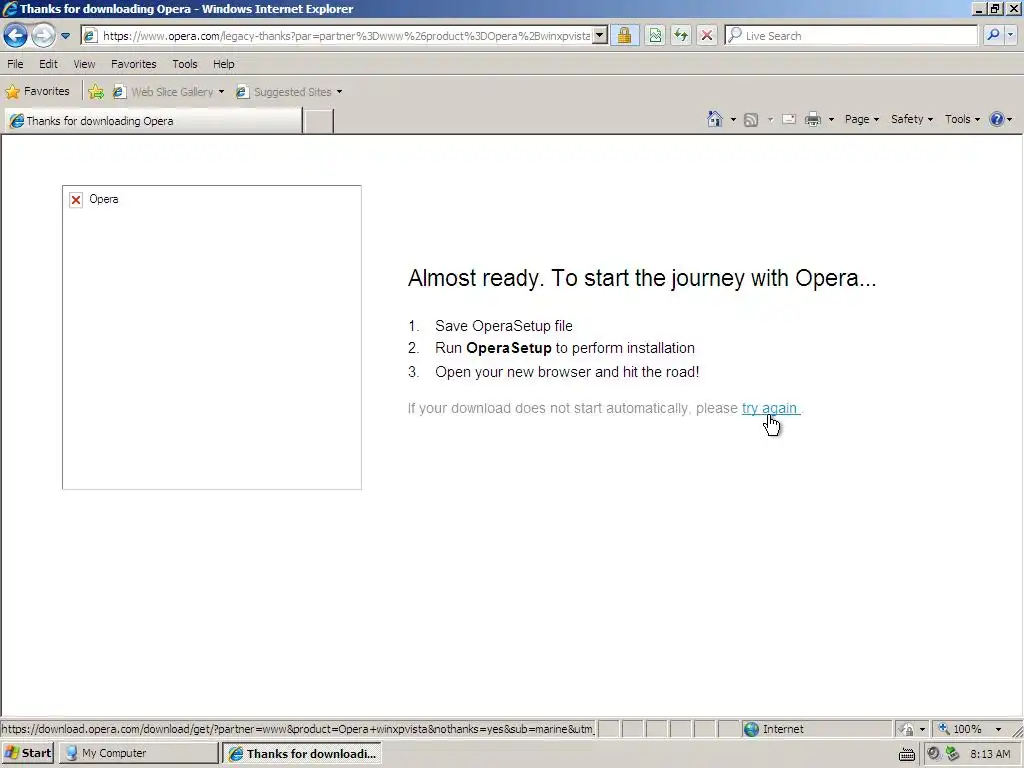Click the Forward navigation arrow
1024x768 pixels.
click(x=43, y=35)
